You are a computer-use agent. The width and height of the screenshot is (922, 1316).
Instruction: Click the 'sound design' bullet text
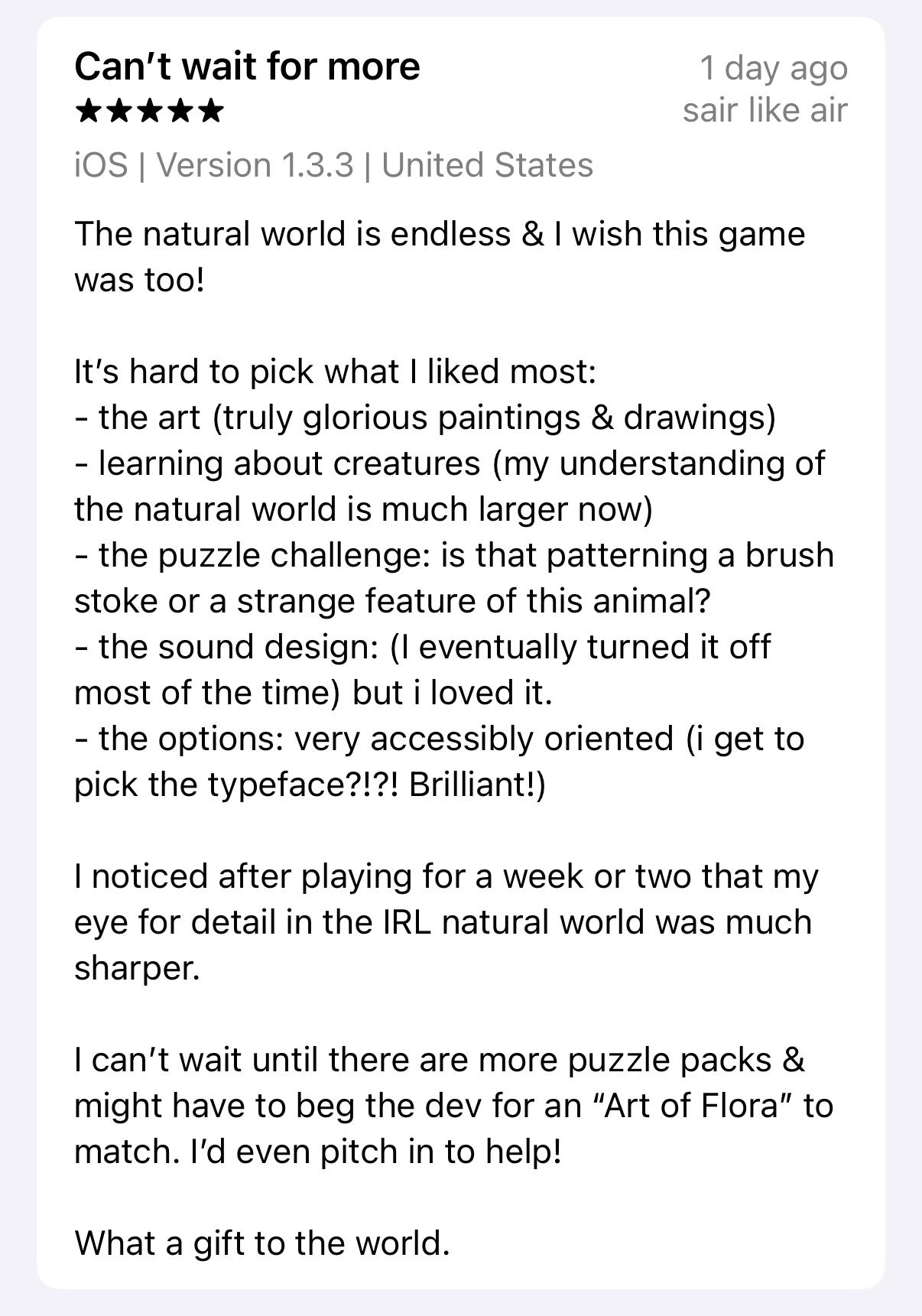[423, 669]
